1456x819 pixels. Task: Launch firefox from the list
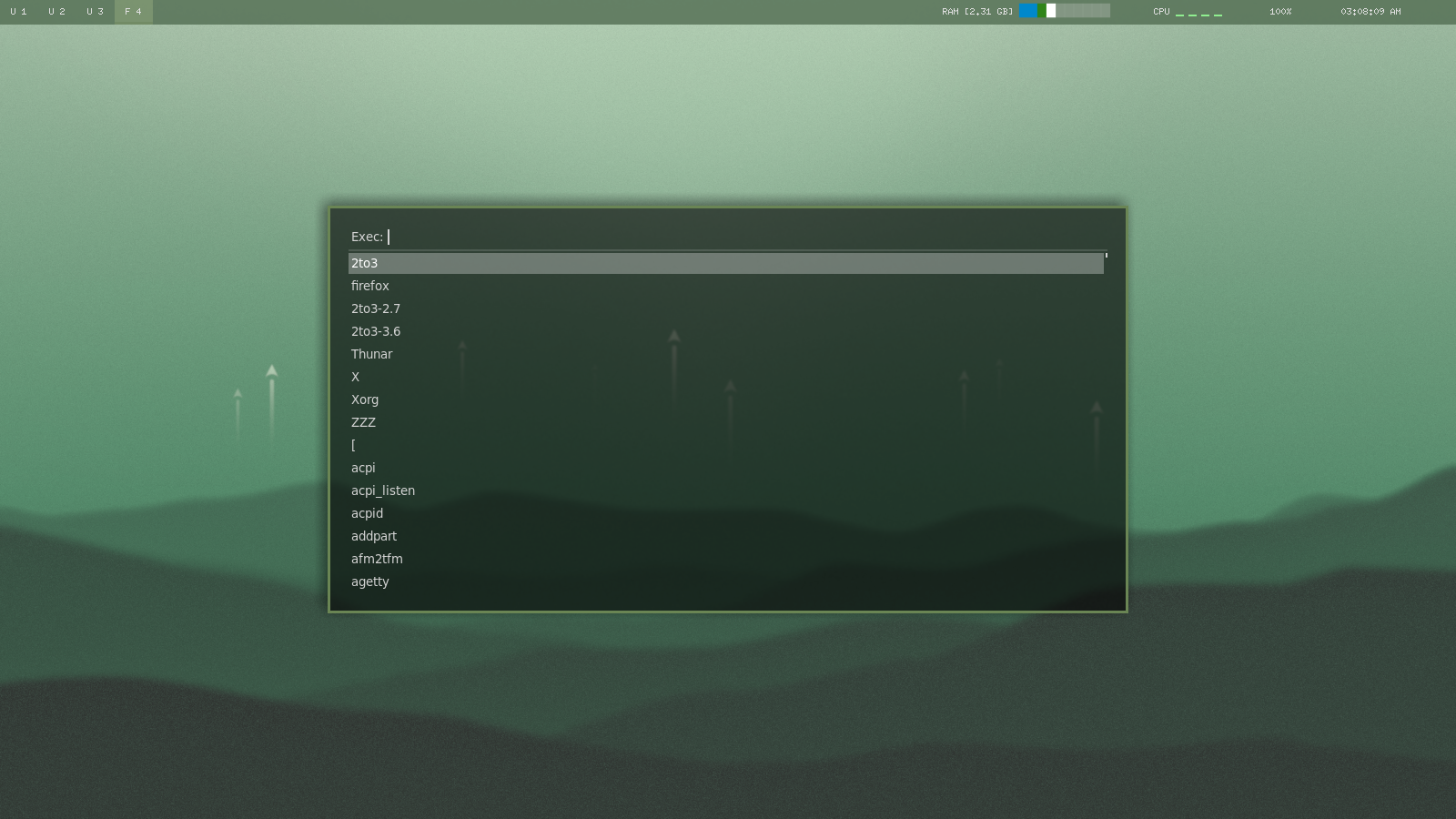726,286
